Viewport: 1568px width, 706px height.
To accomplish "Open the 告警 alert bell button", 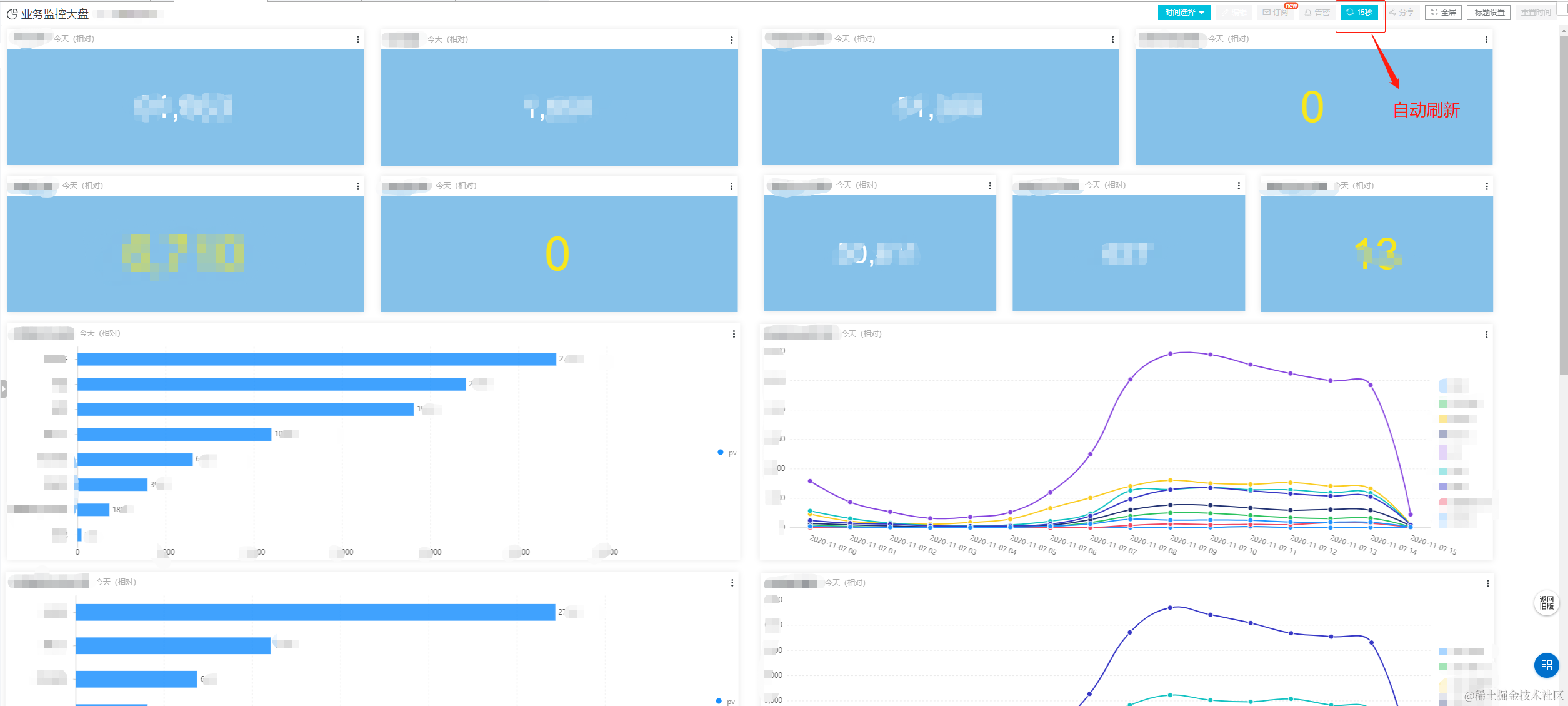I will tap(1317, 13).
